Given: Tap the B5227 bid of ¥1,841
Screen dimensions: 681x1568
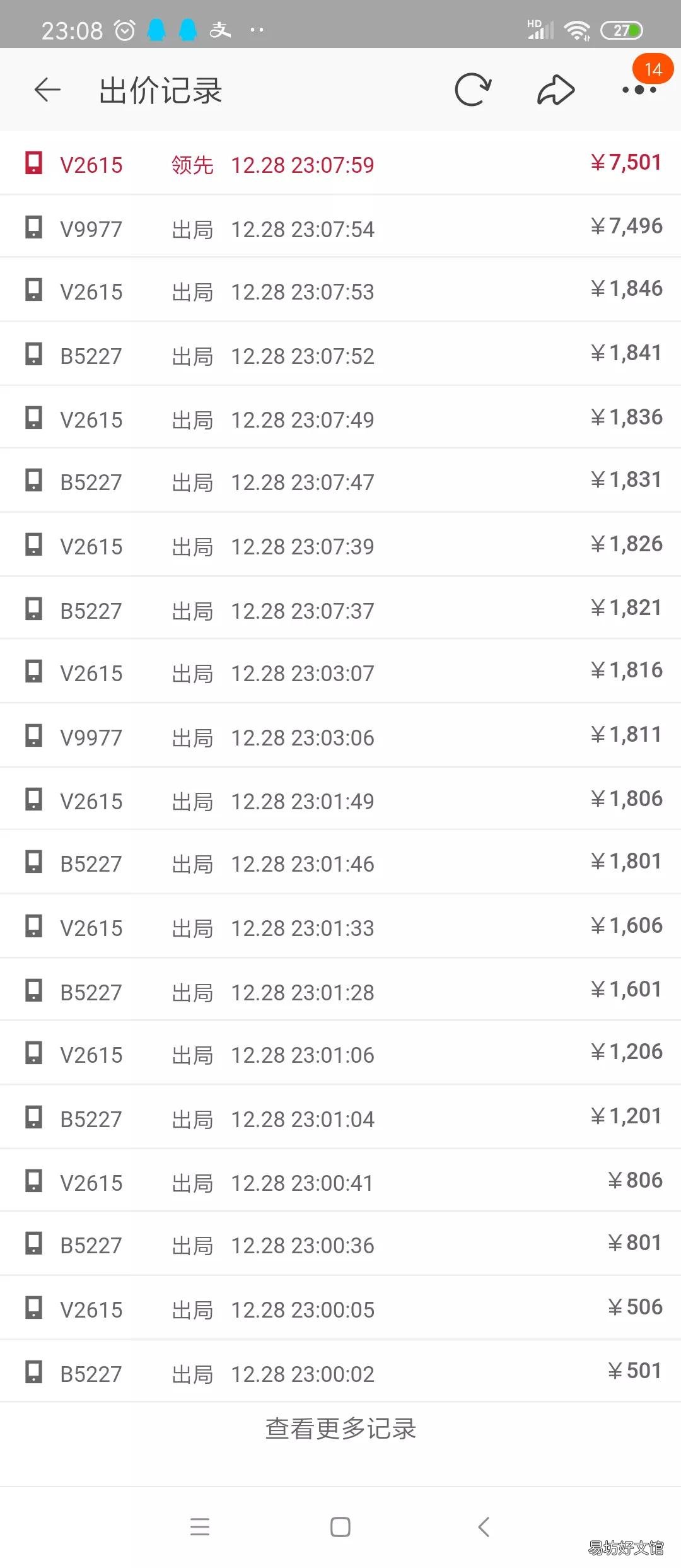Looking at the screenshot, I should pyautogui.click(x=340, y=354).
